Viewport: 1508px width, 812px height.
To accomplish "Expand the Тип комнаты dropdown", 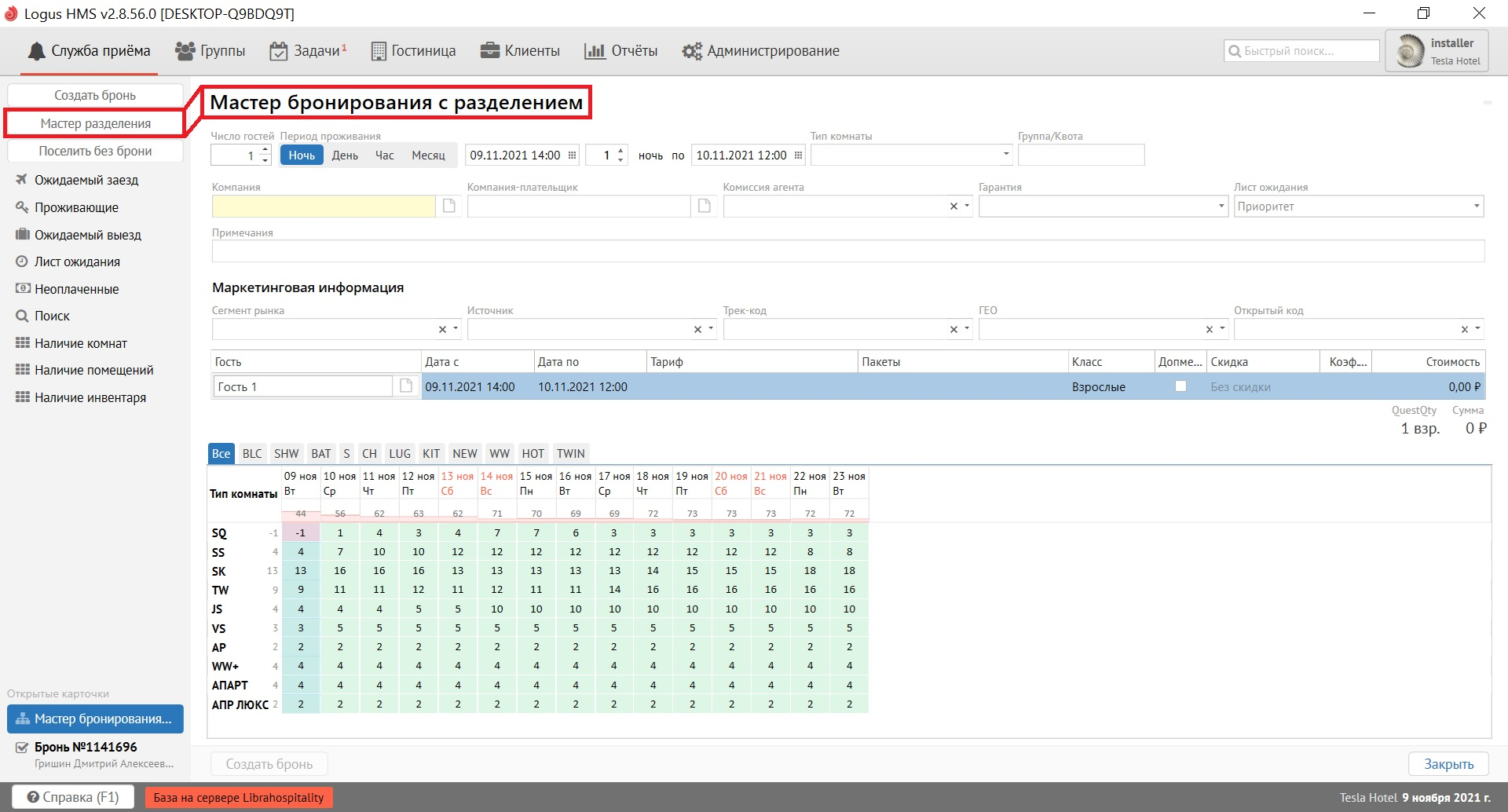I will pos(1006,155).
